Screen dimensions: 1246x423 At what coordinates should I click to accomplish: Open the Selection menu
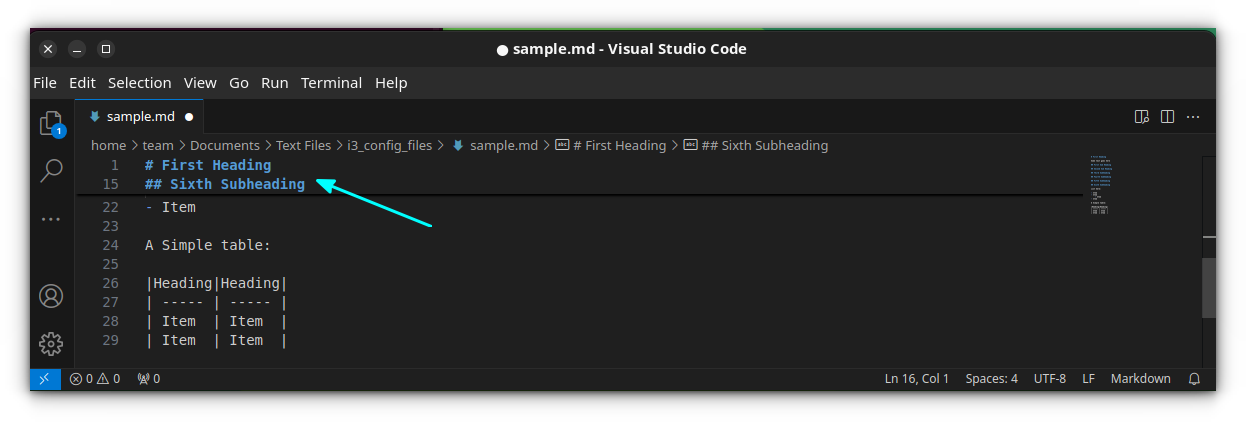140,83
